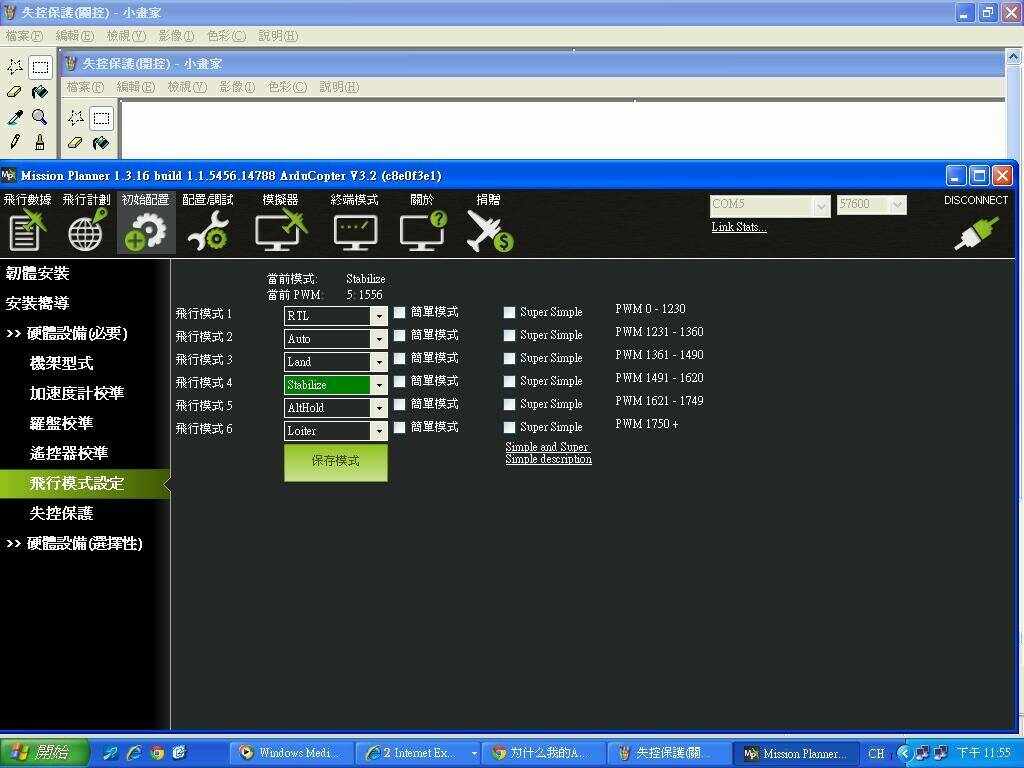Enable 簡單模式 checkbox for flight mode 1
This screenshot has height=768, width=1024.
point(400,312)
